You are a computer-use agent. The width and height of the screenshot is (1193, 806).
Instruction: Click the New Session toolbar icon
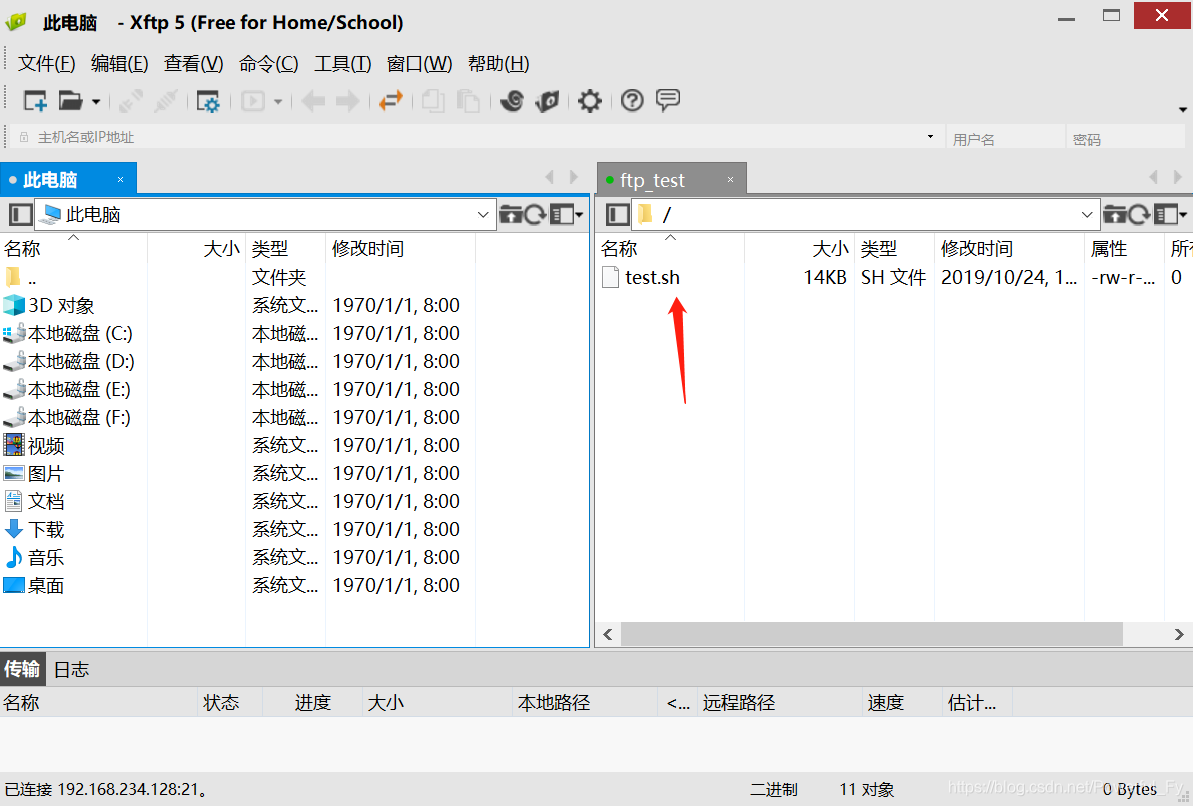click(35, 100)
